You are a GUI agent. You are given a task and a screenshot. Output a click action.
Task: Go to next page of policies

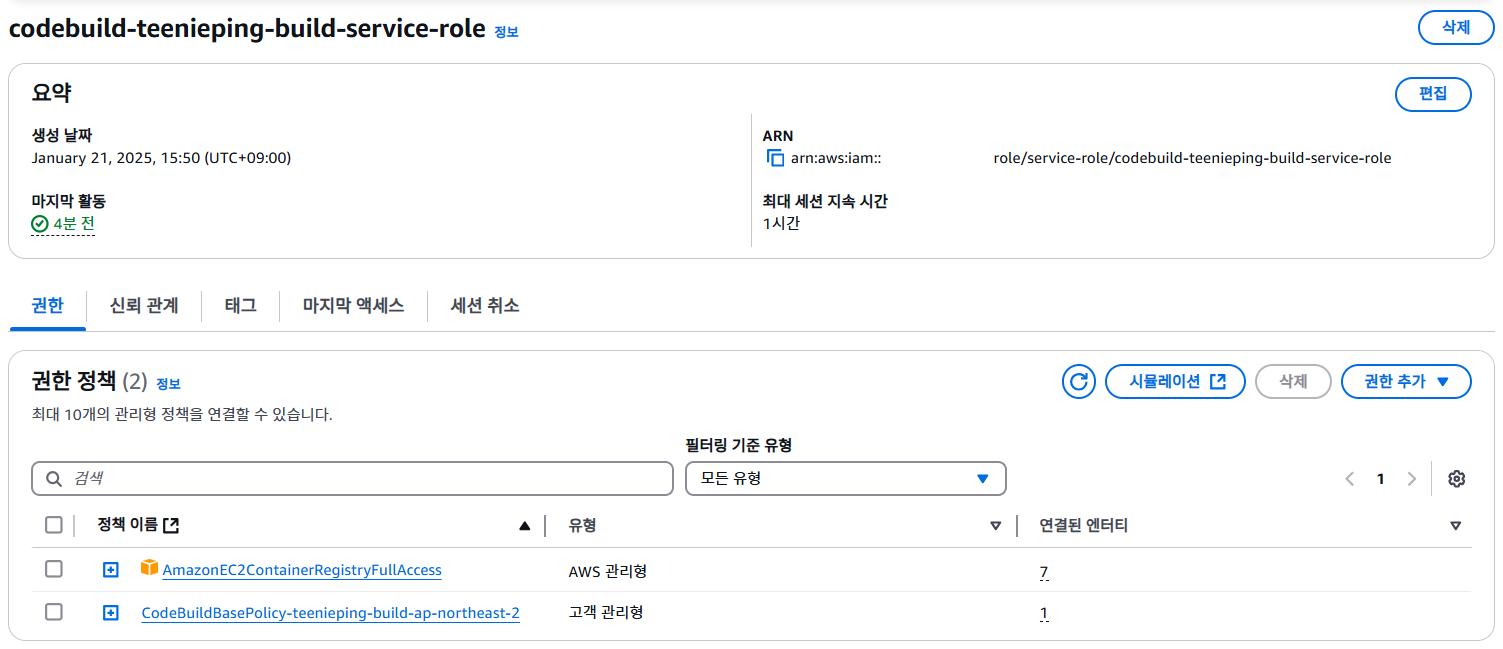point(1411,479)
